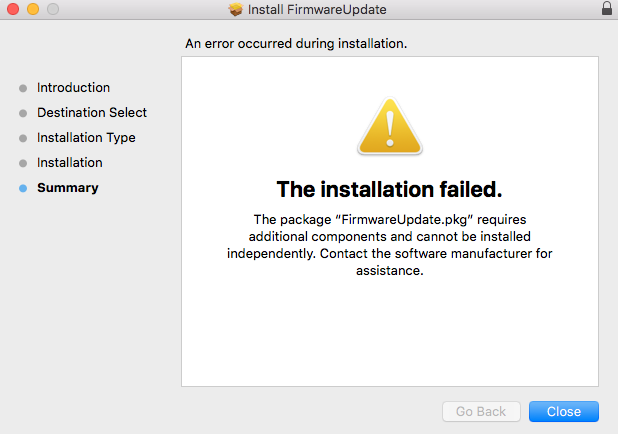Screen dimensions: 618x434
Task: Click the FirmwareUpdate.pkg error description text
Action: point(389,245)
